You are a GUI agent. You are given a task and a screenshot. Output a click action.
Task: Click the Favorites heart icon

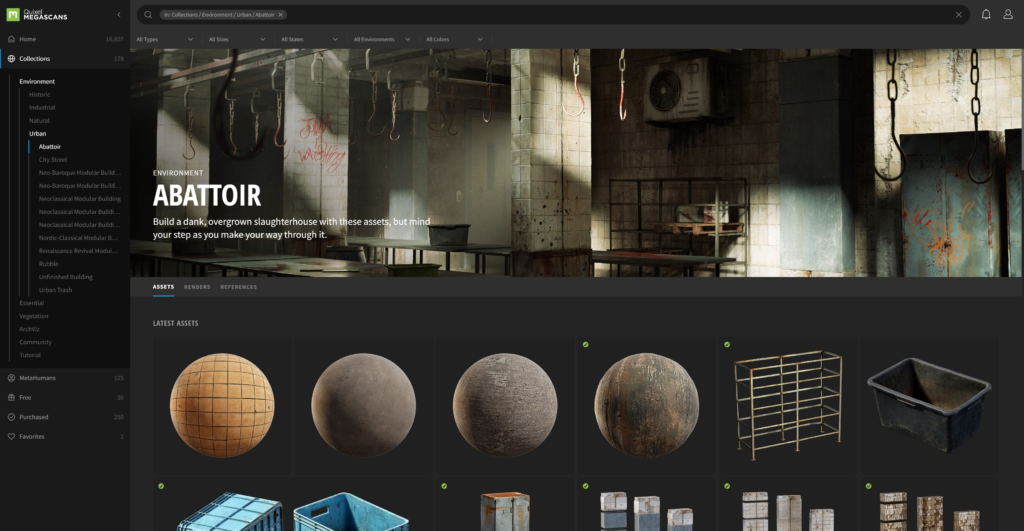[x=11, y=436]
